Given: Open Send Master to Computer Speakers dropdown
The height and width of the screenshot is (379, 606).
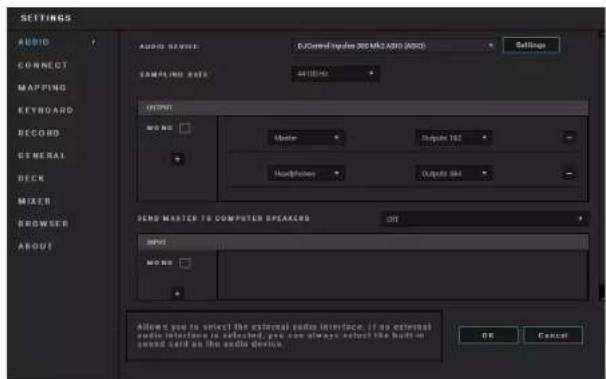Looking at the screenshot, I should 485,219.
